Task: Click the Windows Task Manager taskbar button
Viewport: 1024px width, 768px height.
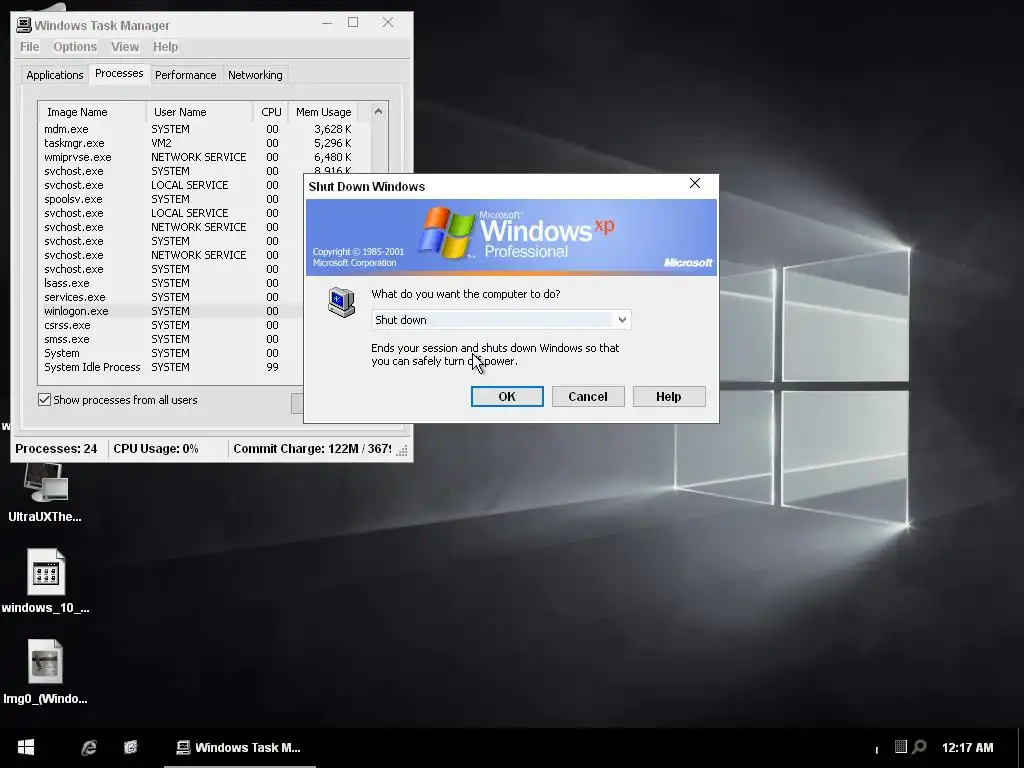Action: (x=239, y=748)
